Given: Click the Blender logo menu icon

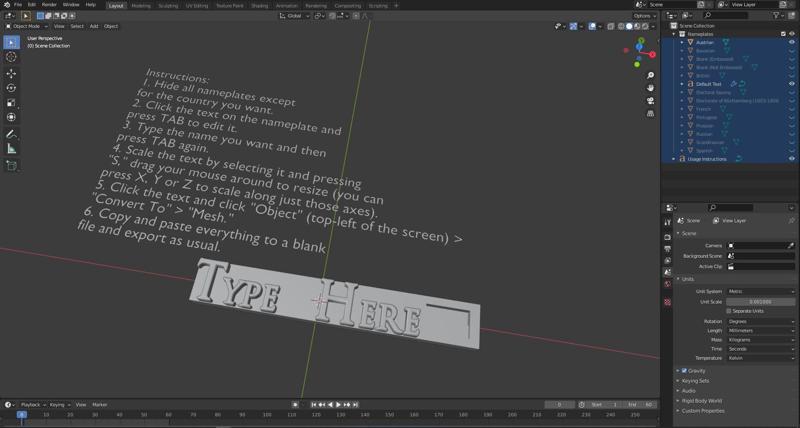Looking at the screenshot, I should [7, 5].
